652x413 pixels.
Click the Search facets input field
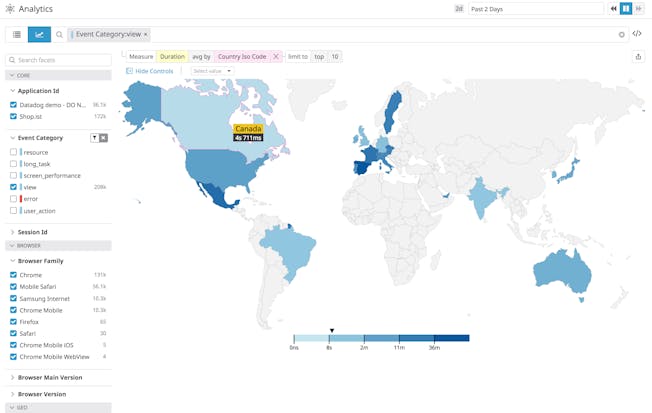62,61
